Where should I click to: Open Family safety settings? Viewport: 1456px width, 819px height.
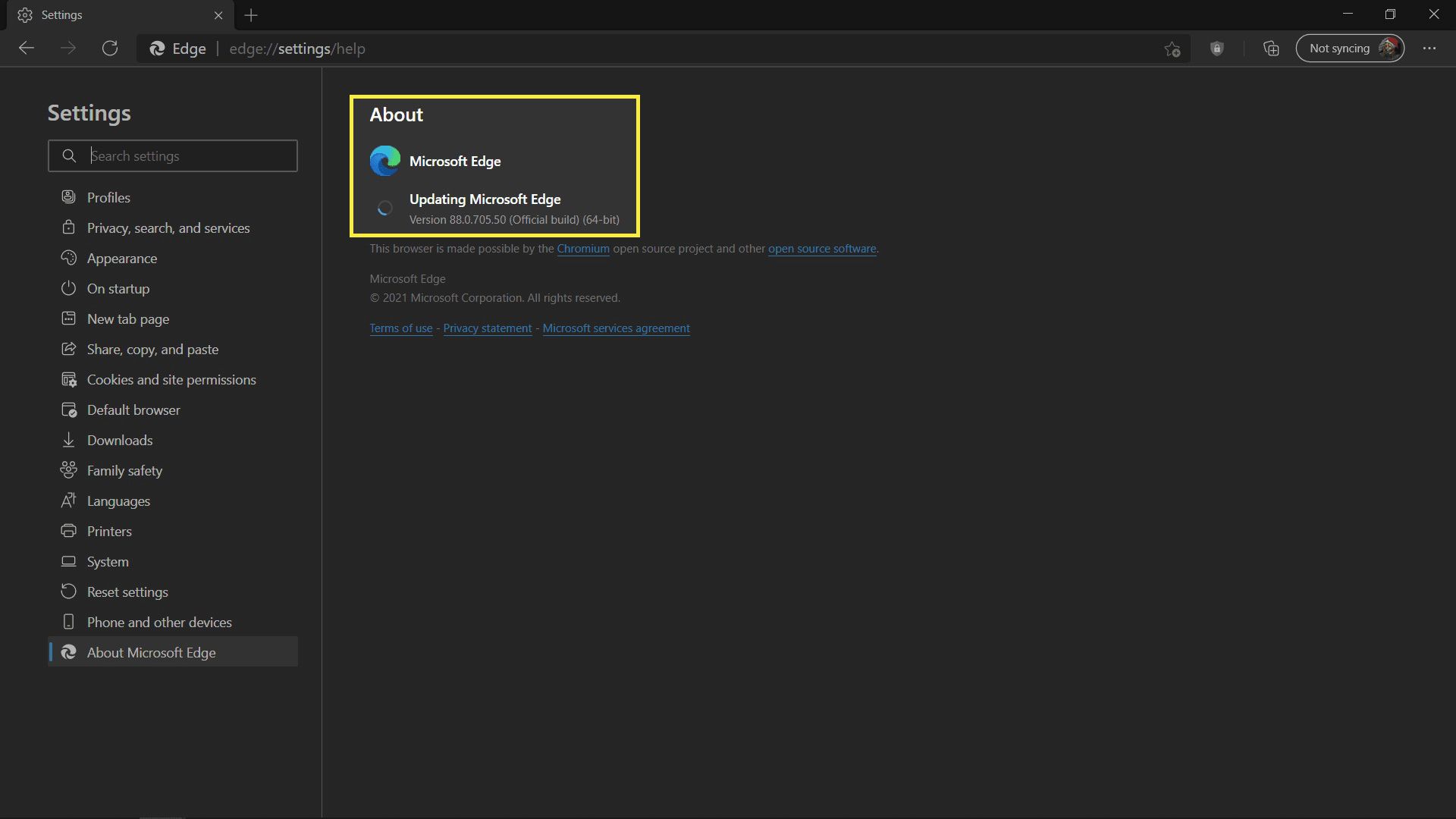click(126, 470)
